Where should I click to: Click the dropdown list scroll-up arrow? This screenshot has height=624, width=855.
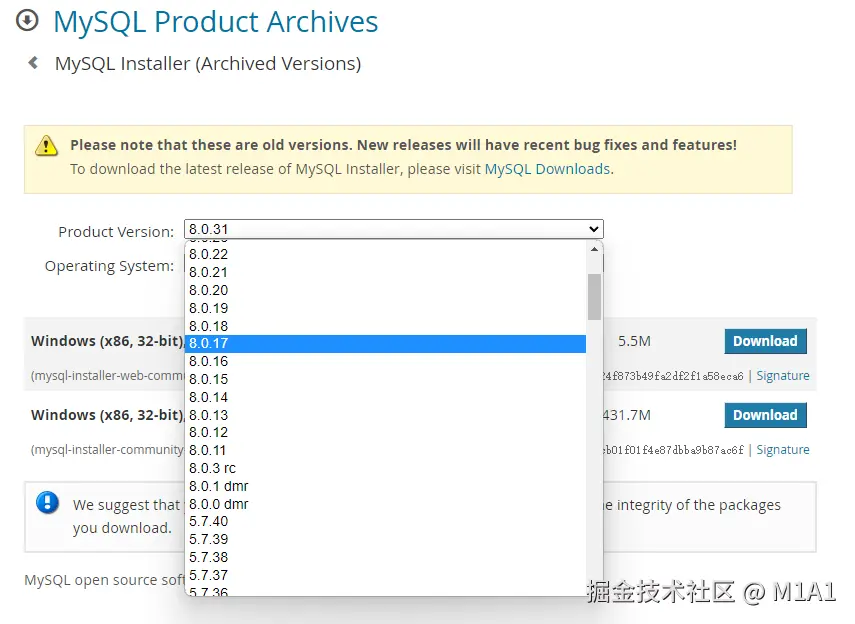point(594,249)
